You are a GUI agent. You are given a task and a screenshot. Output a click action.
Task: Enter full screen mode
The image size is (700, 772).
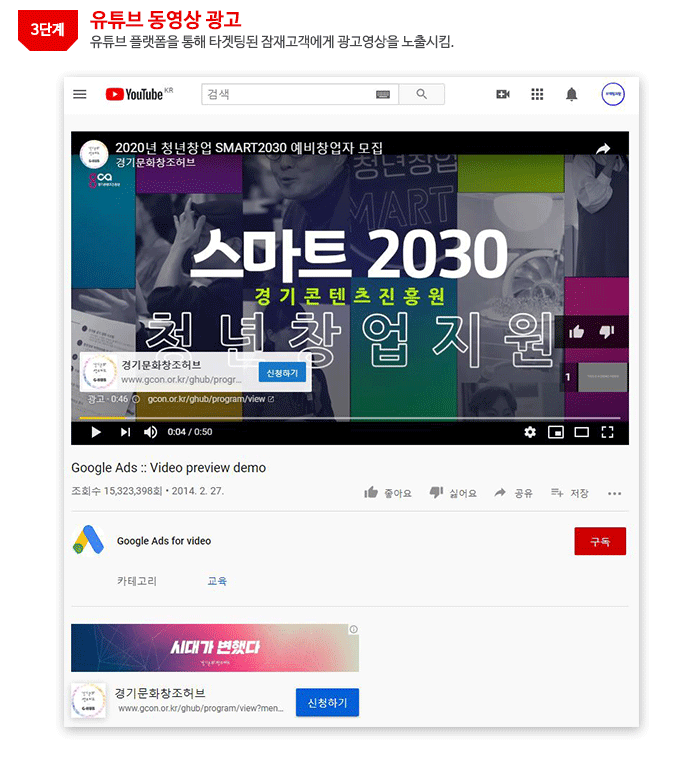coord(607,432)
